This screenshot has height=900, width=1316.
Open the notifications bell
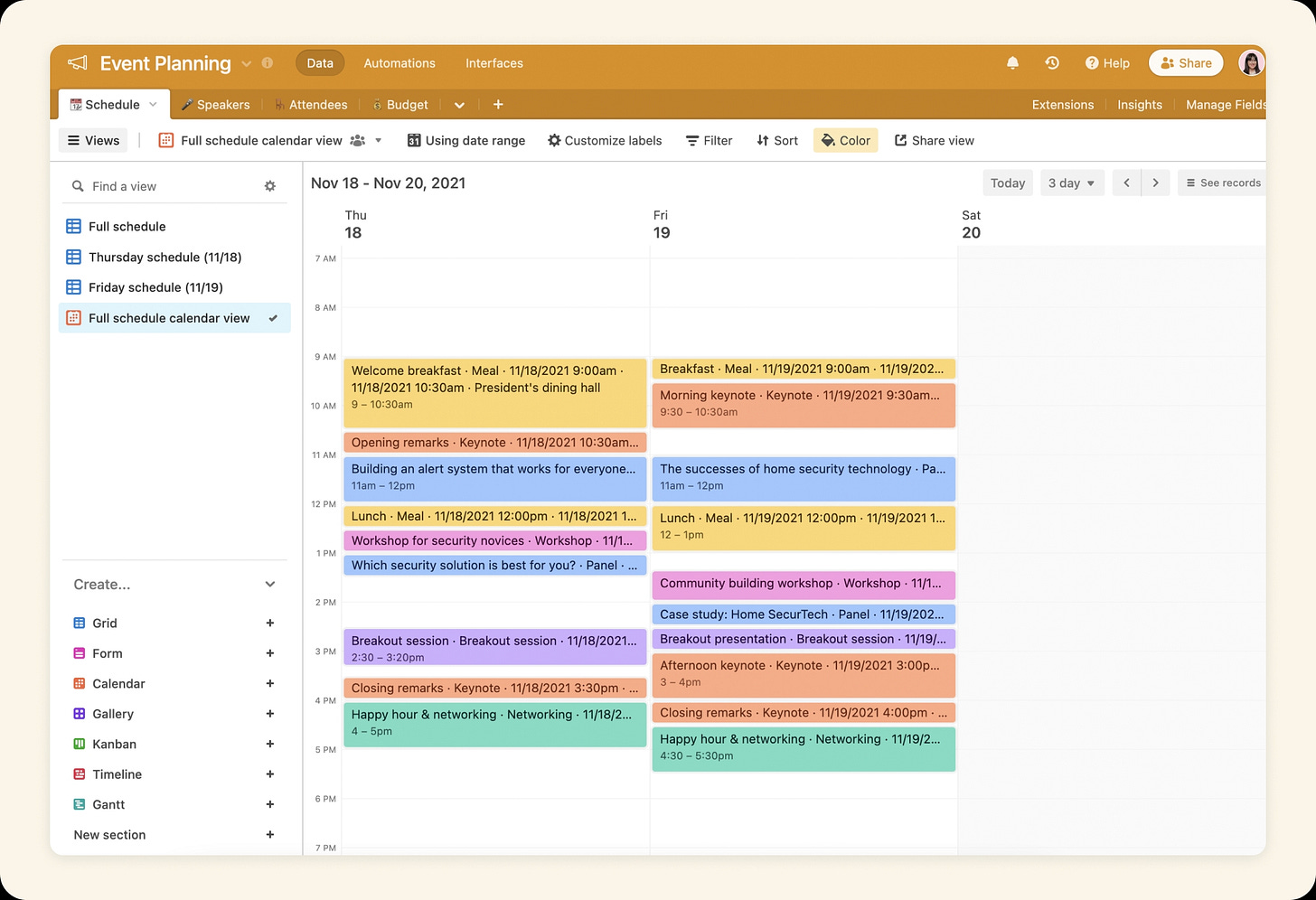click(1012, 62)
